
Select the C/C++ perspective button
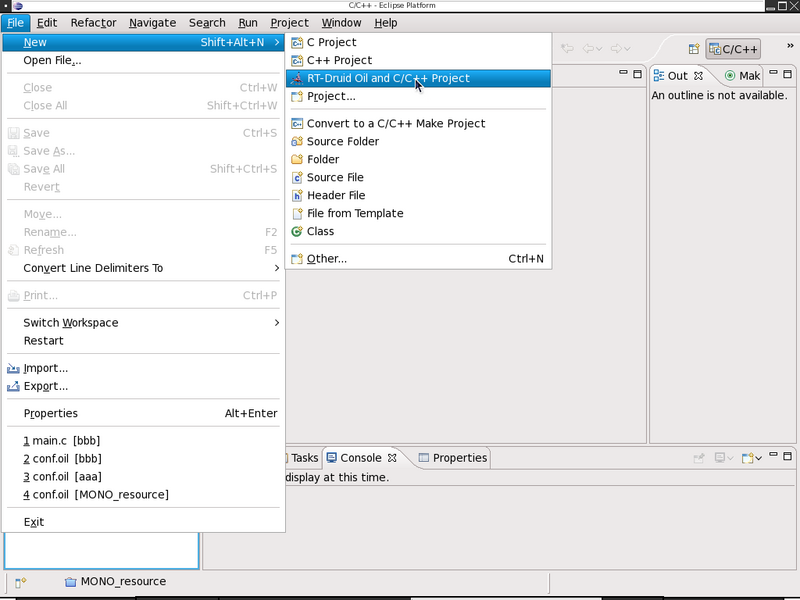[x=733, y=49]
